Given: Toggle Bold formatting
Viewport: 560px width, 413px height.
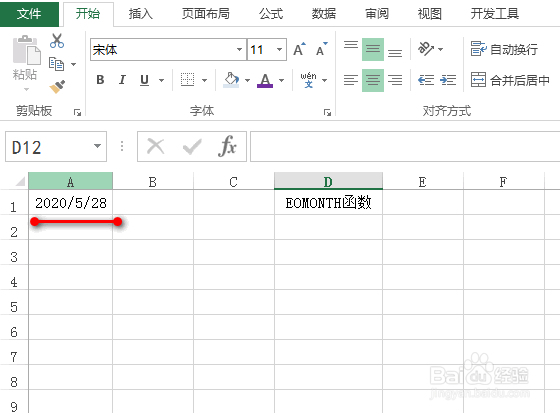Looking at the screenshot, I should 100,80.
